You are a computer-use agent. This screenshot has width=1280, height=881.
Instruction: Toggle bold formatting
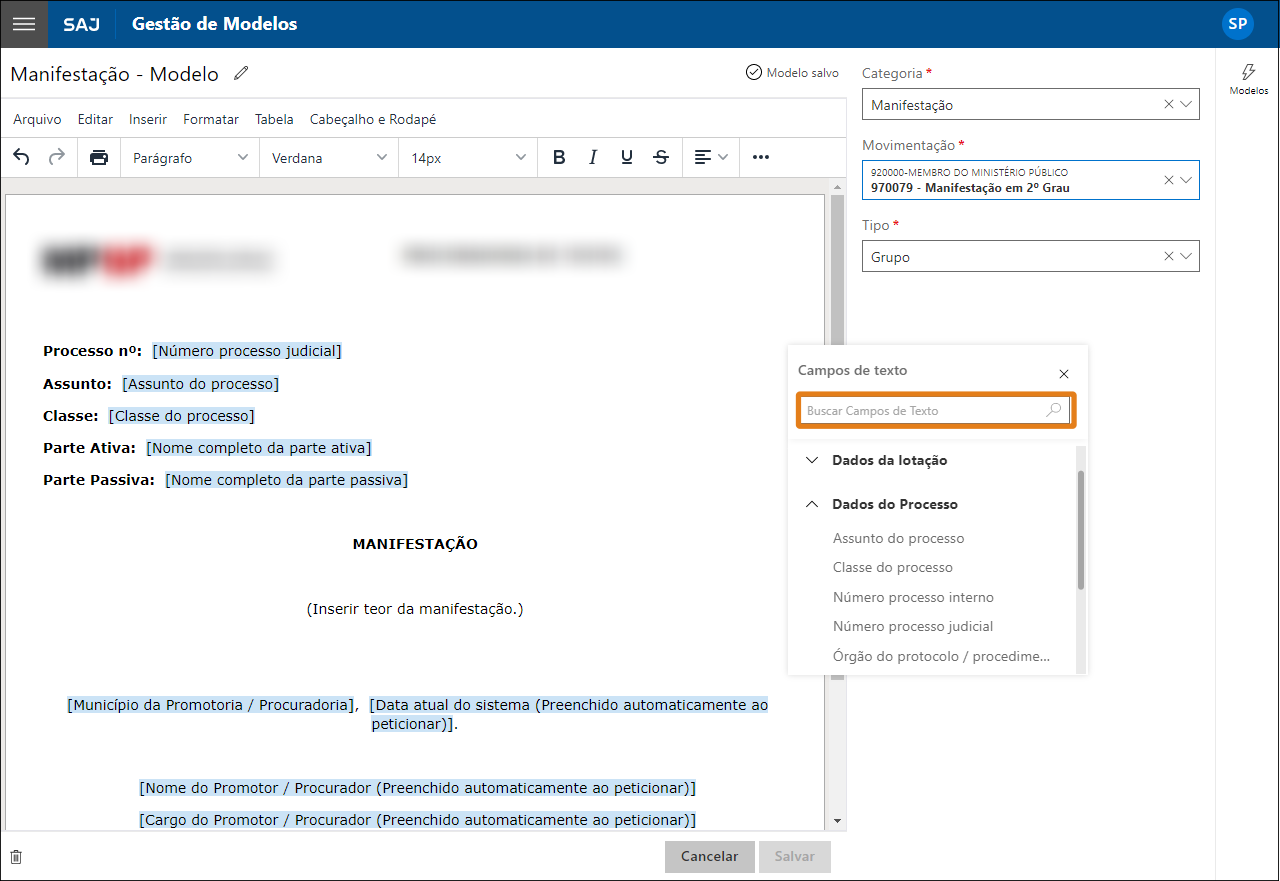click(x=559, y=157)
